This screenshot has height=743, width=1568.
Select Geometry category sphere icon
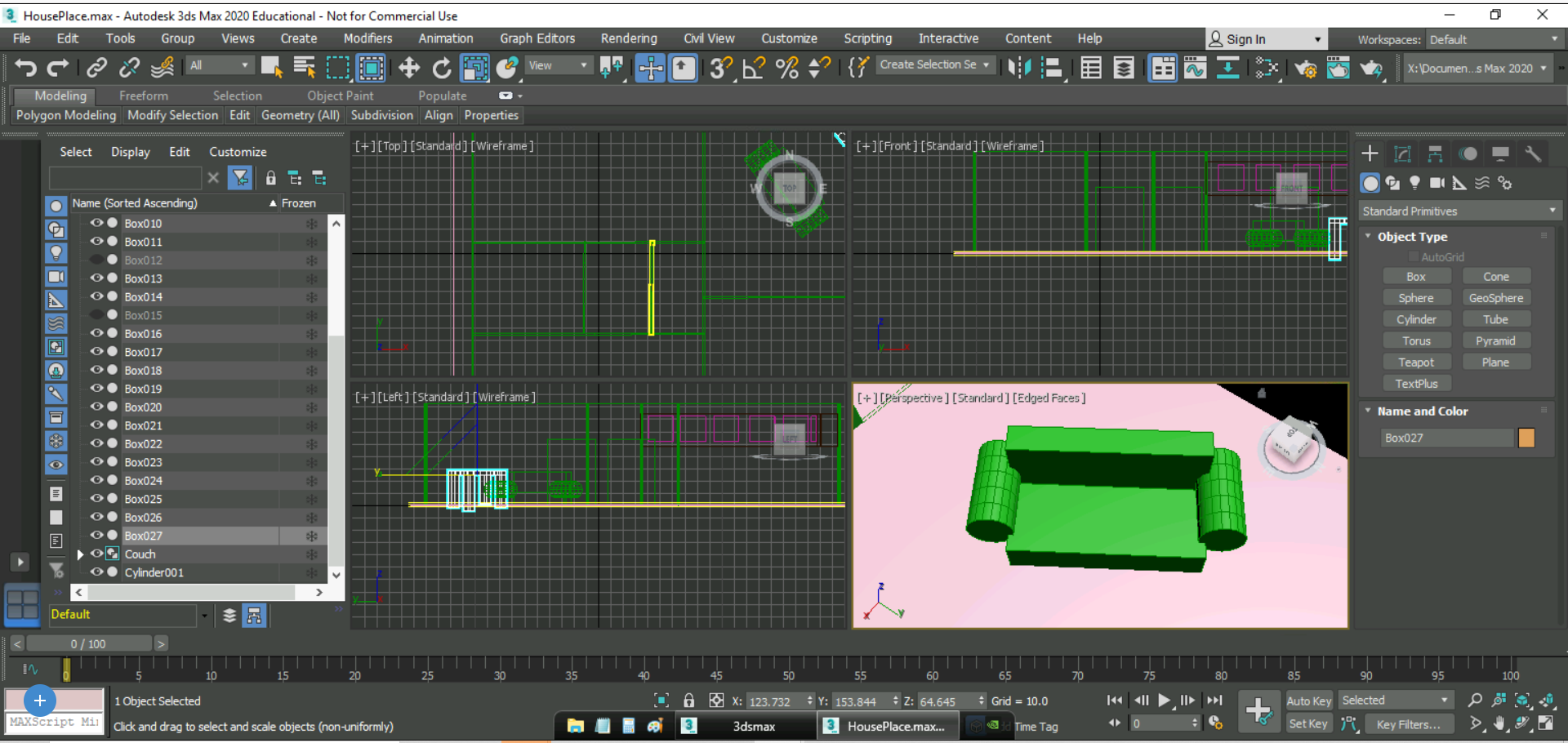[1370, 183]
